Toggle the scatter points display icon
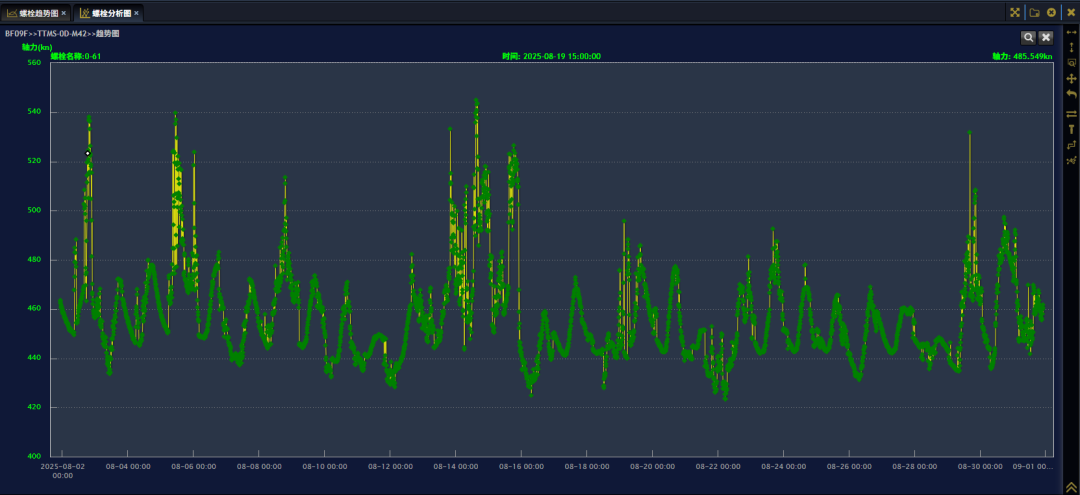Image resolution: width=1080 pixels, height=495 pixels. coord(1071,160)
